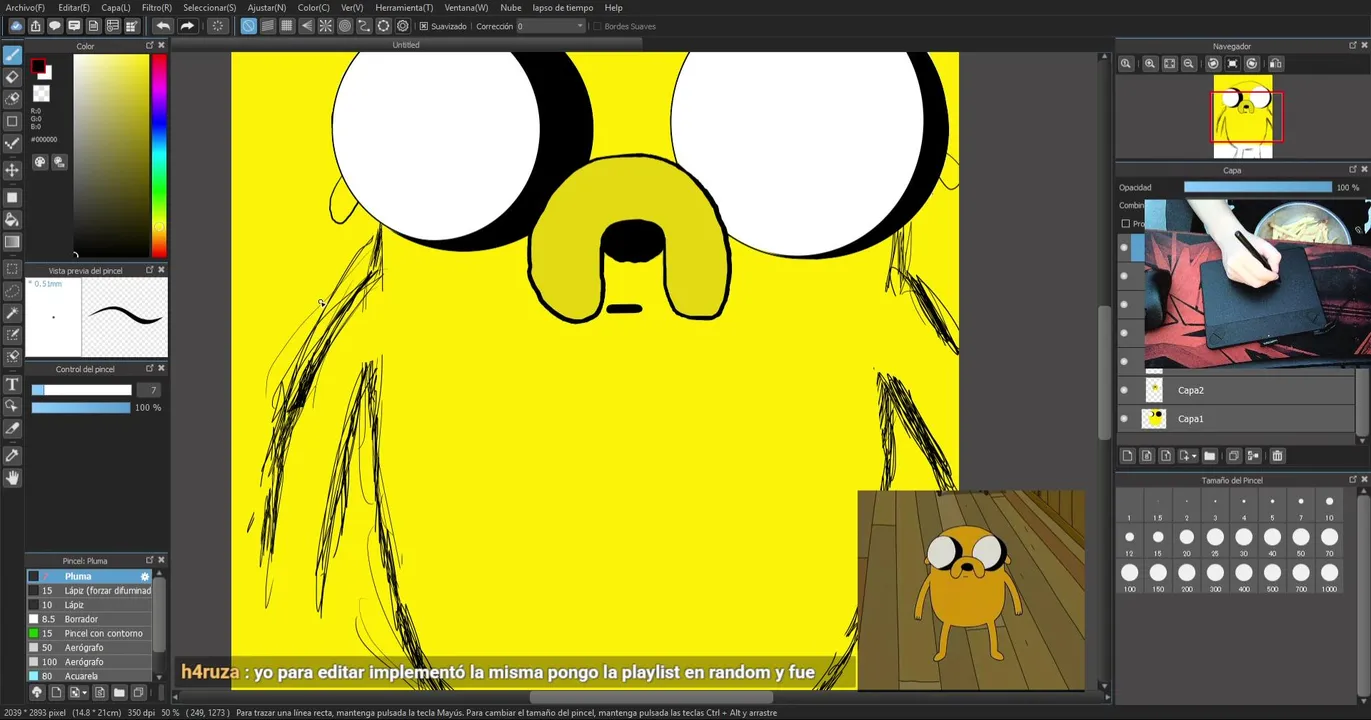
Task: Pop out the Navegador panel
Action: [x=1352, y=45]
